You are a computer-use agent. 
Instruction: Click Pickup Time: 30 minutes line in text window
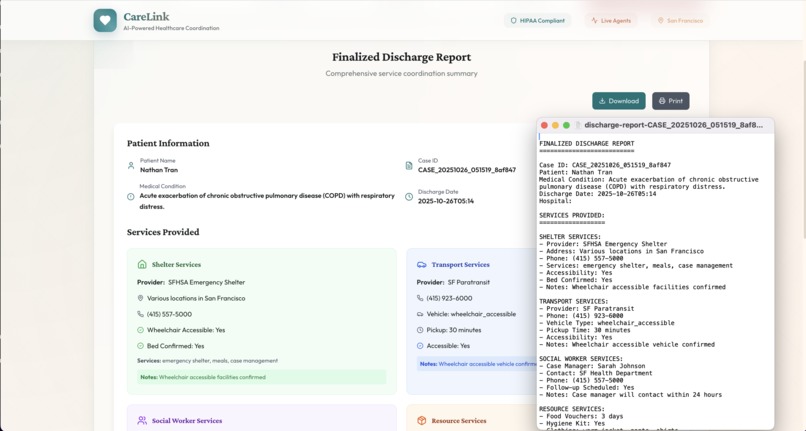click(584, 330)
